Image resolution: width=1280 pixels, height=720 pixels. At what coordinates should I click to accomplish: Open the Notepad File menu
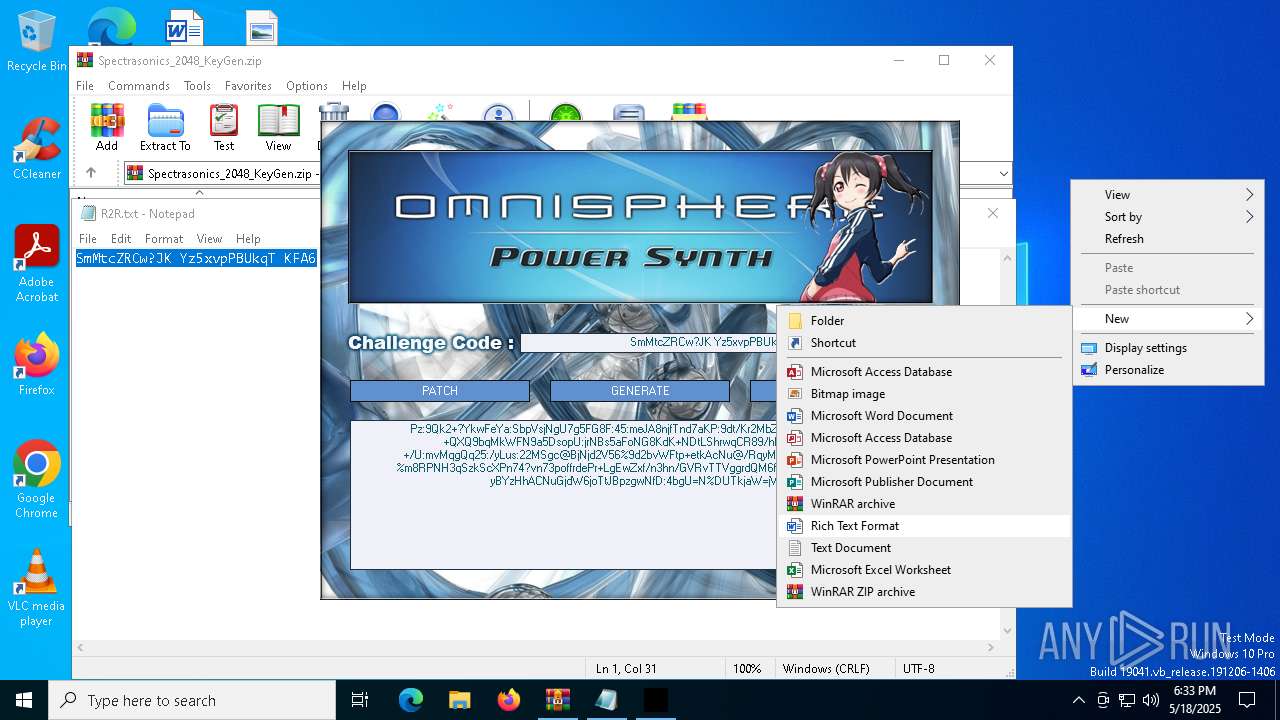tap(88, 239)
